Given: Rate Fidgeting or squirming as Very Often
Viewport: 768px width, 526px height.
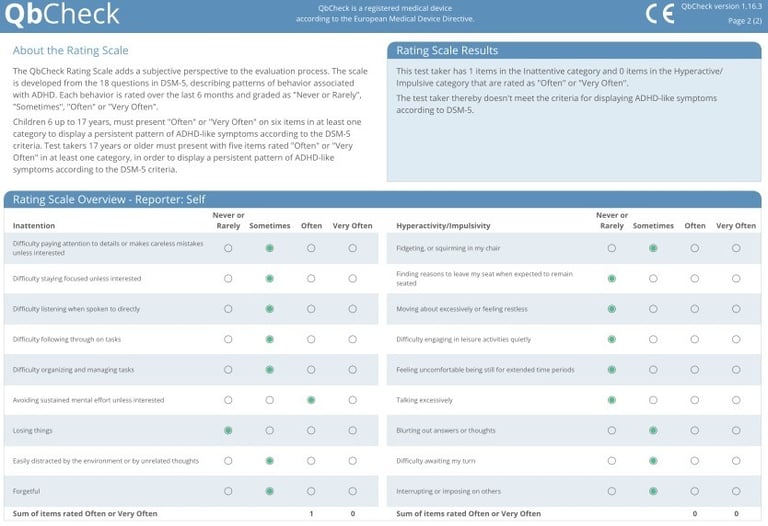Looking at the screenshot, I should [x=736, y=248].
